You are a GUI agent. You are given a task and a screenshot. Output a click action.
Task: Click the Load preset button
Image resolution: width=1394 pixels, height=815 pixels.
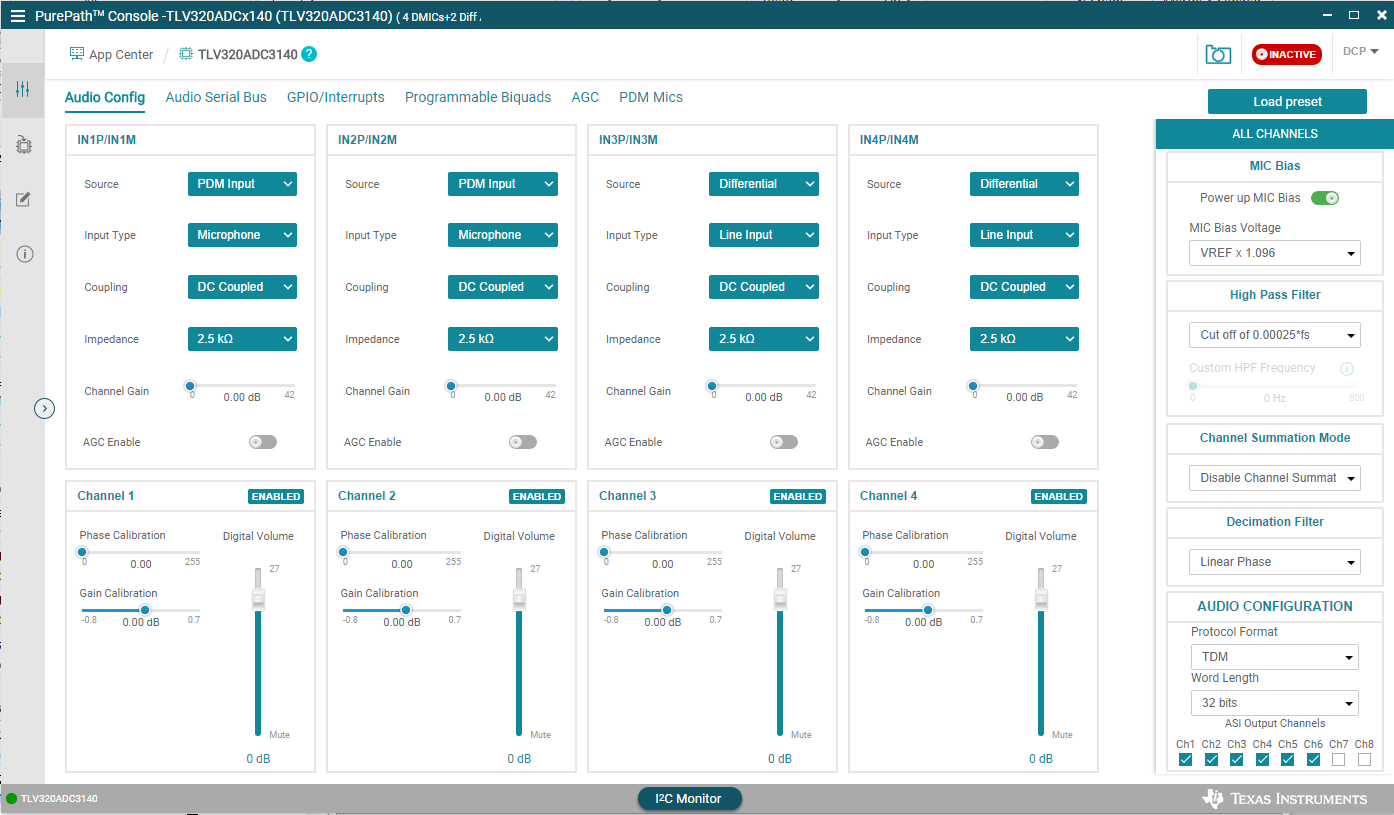pyautogui.click(x=1287, y=102)
